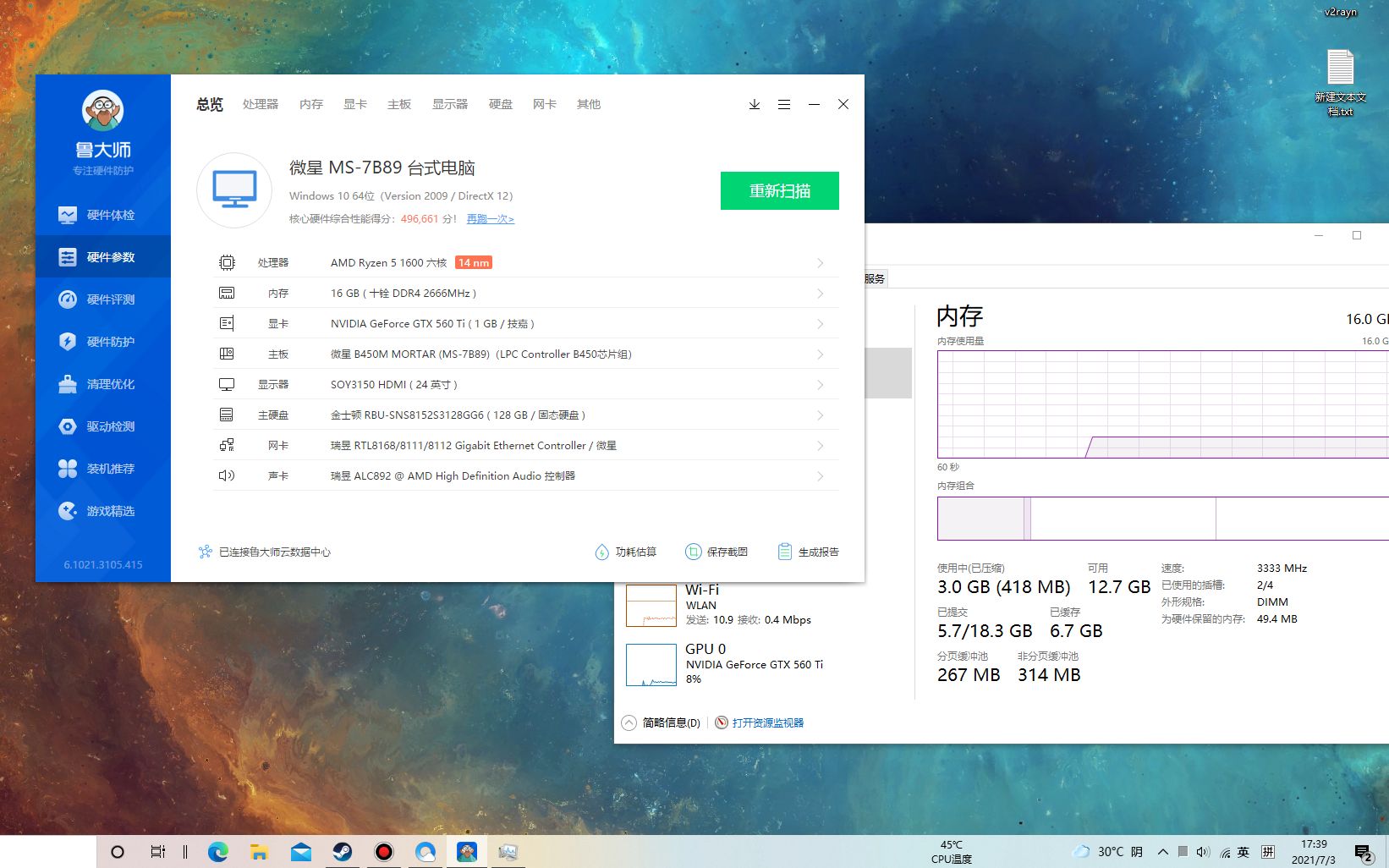
Task: Expand GeForce GTX 560 Ti row chevron
Action: (x=821, y=324)
